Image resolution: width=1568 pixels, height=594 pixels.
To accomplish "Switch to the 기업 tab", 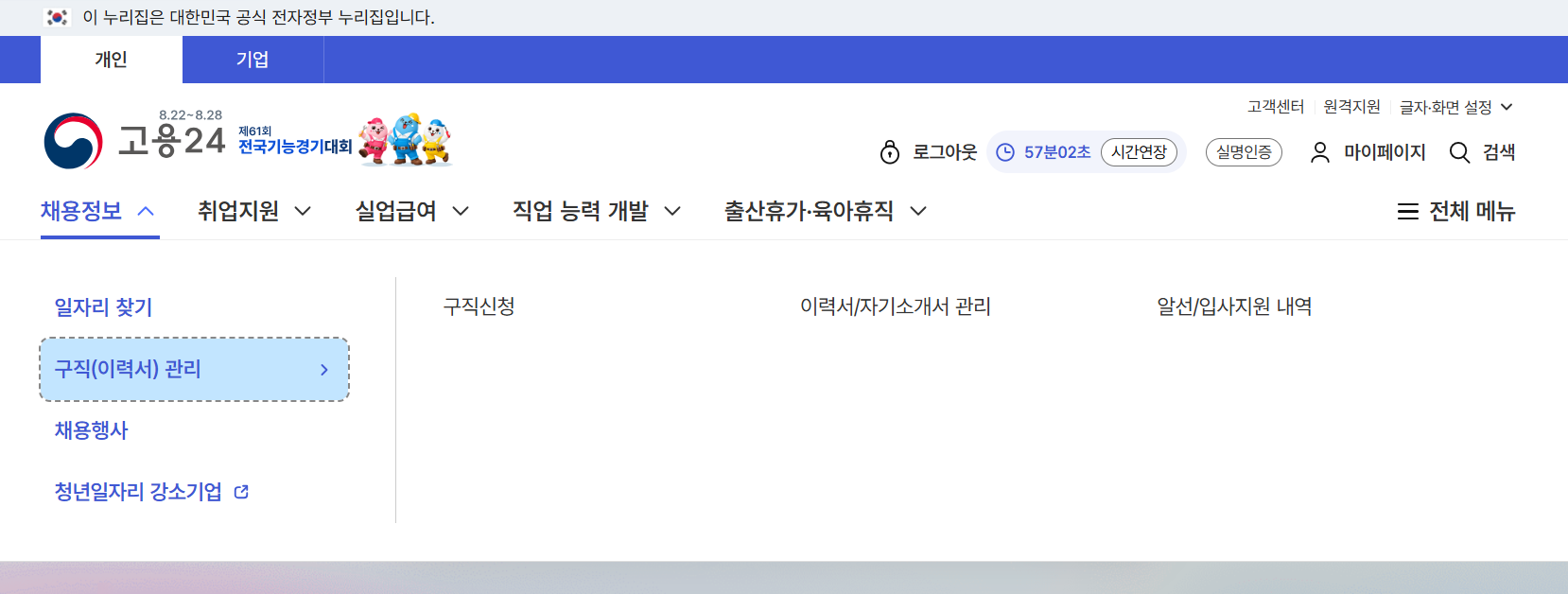I will (253, 60).
